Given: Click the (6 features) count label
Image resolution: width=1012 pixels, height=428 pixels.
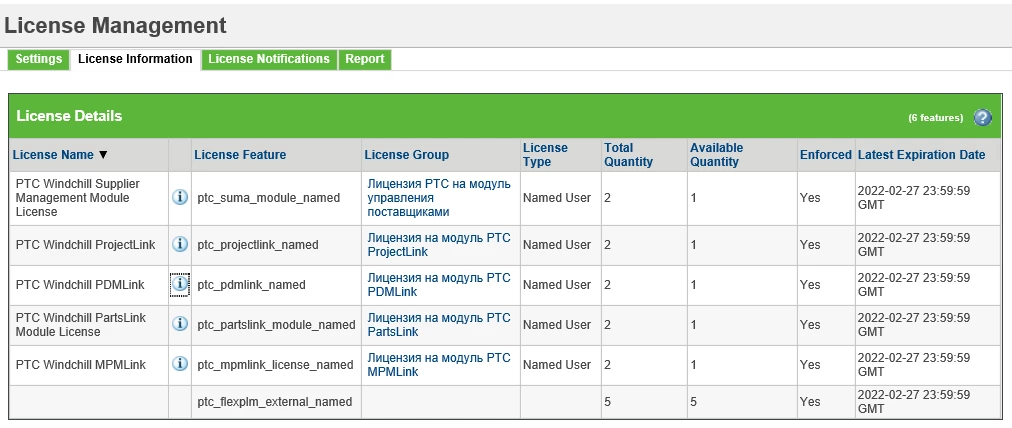Looking at the screenshot, I should pyautogui.click(x=935, y=117).
